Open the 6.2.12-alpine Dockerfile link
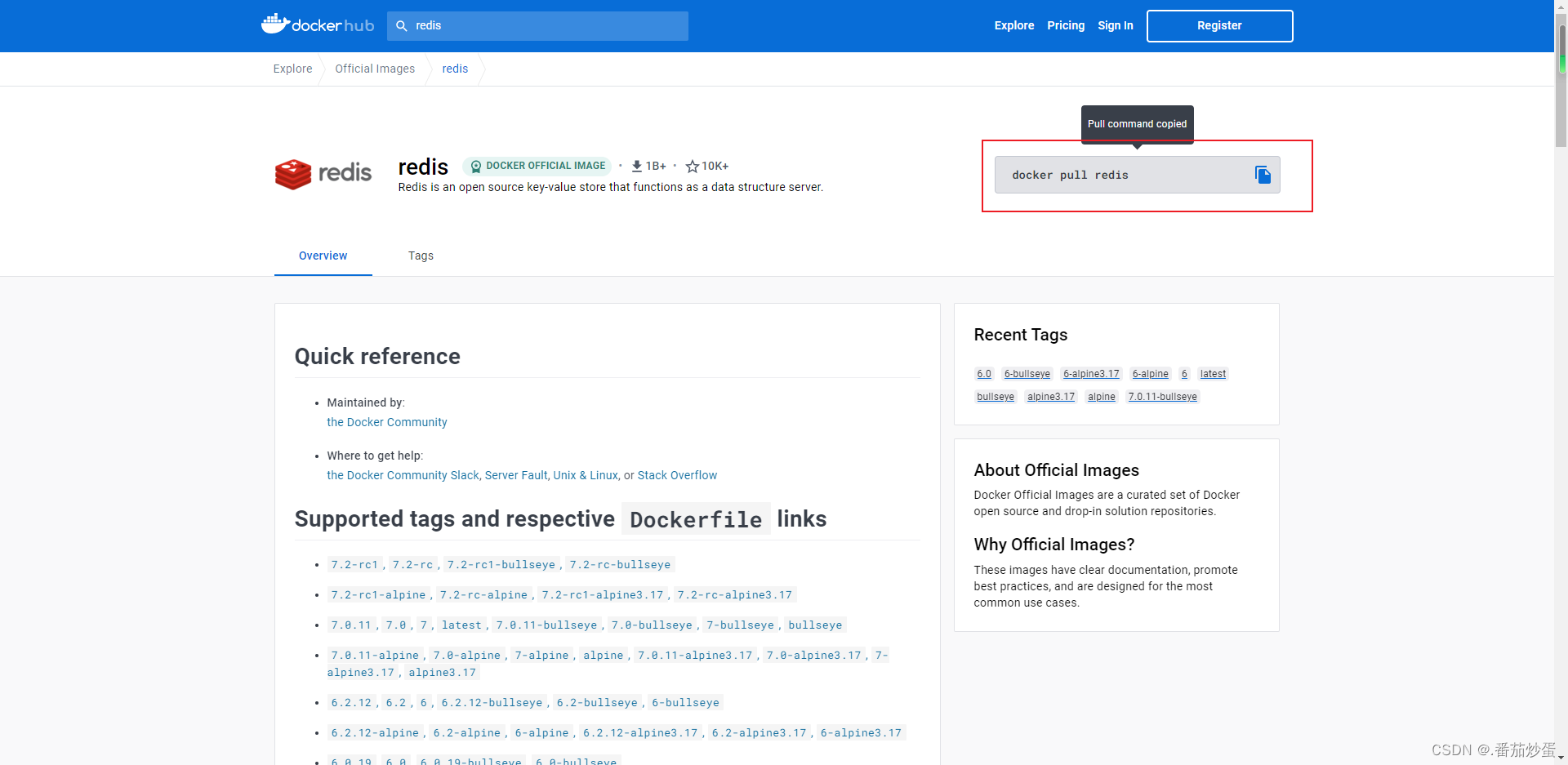Image resolution: width=1568 pixels, height=765 pixels. coord(375,732)
